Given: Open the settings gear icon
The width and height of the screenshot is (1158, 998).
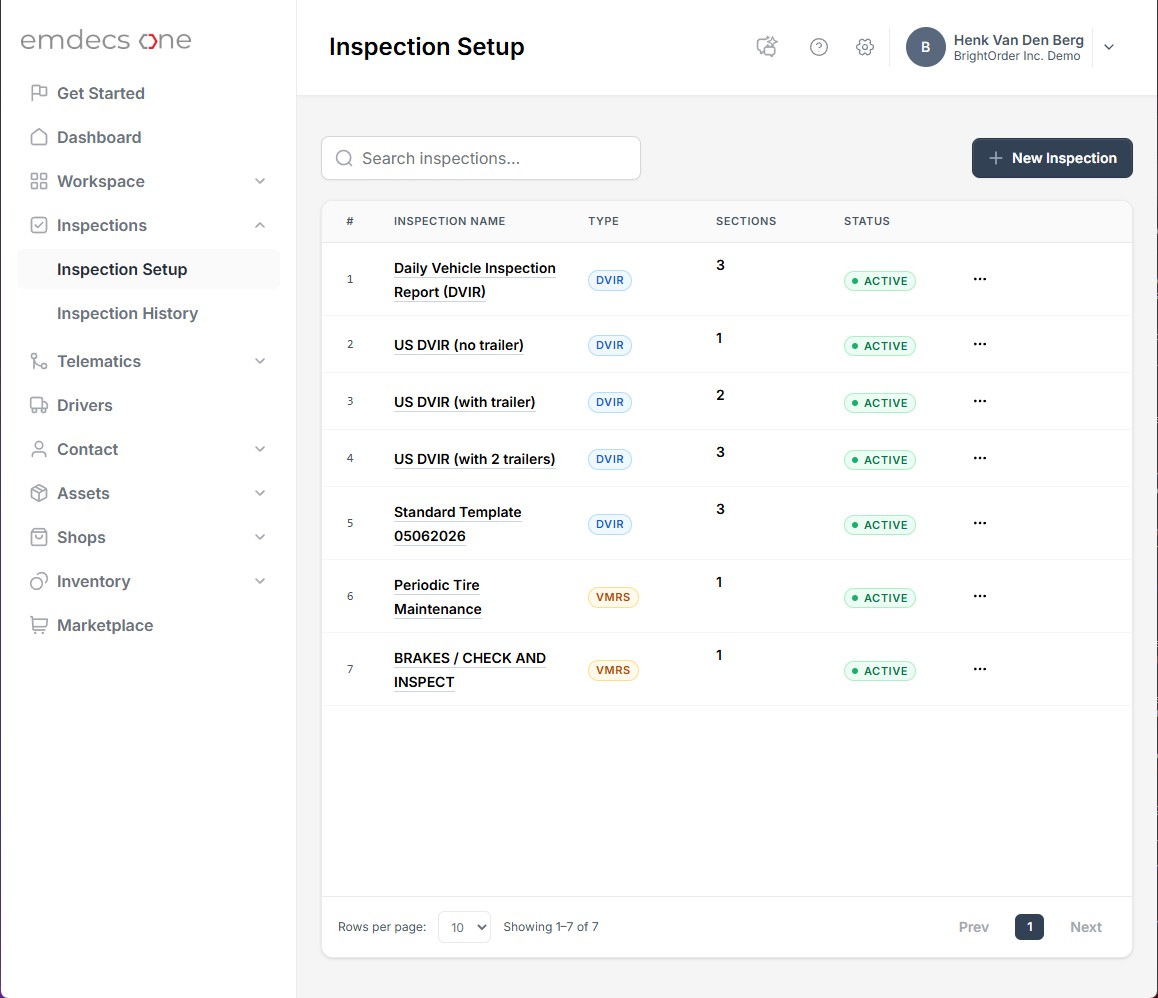Looking at the screenshot, I should pyautogui.click(x=865, y=47).
